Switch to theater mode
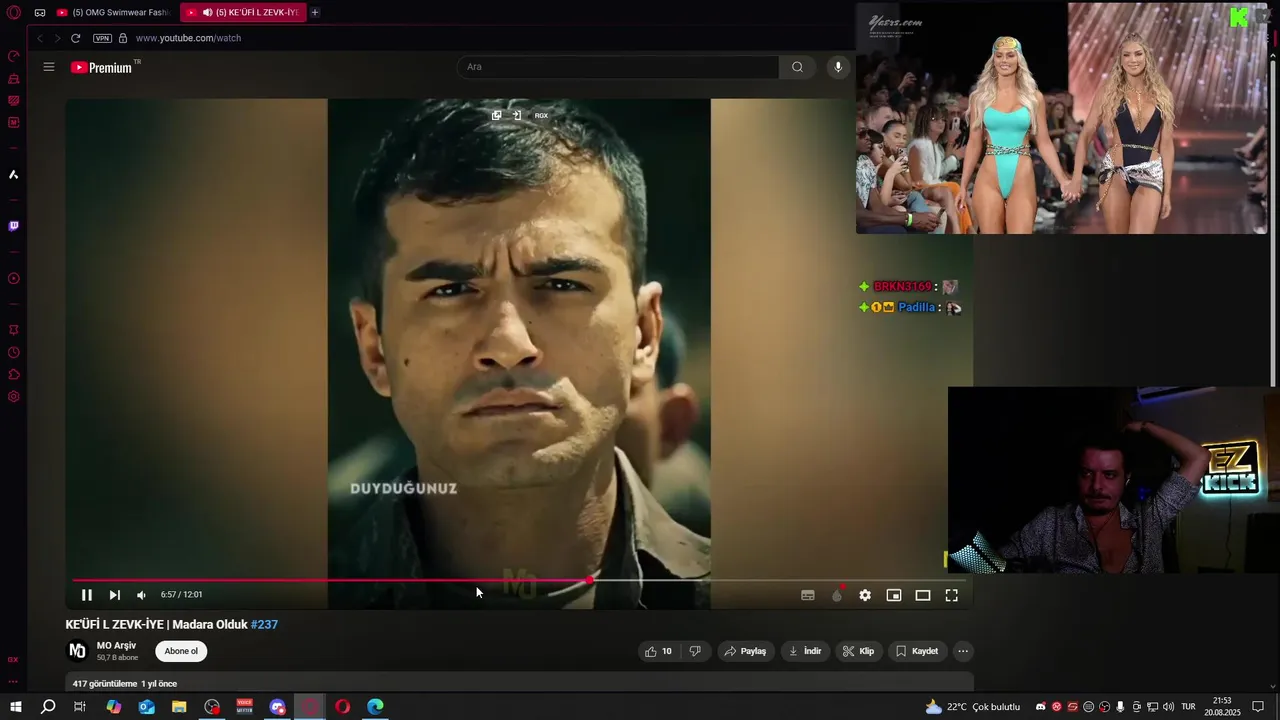Image resolution: width=1280 pixels, height=720 pixels. click(923, 595)
